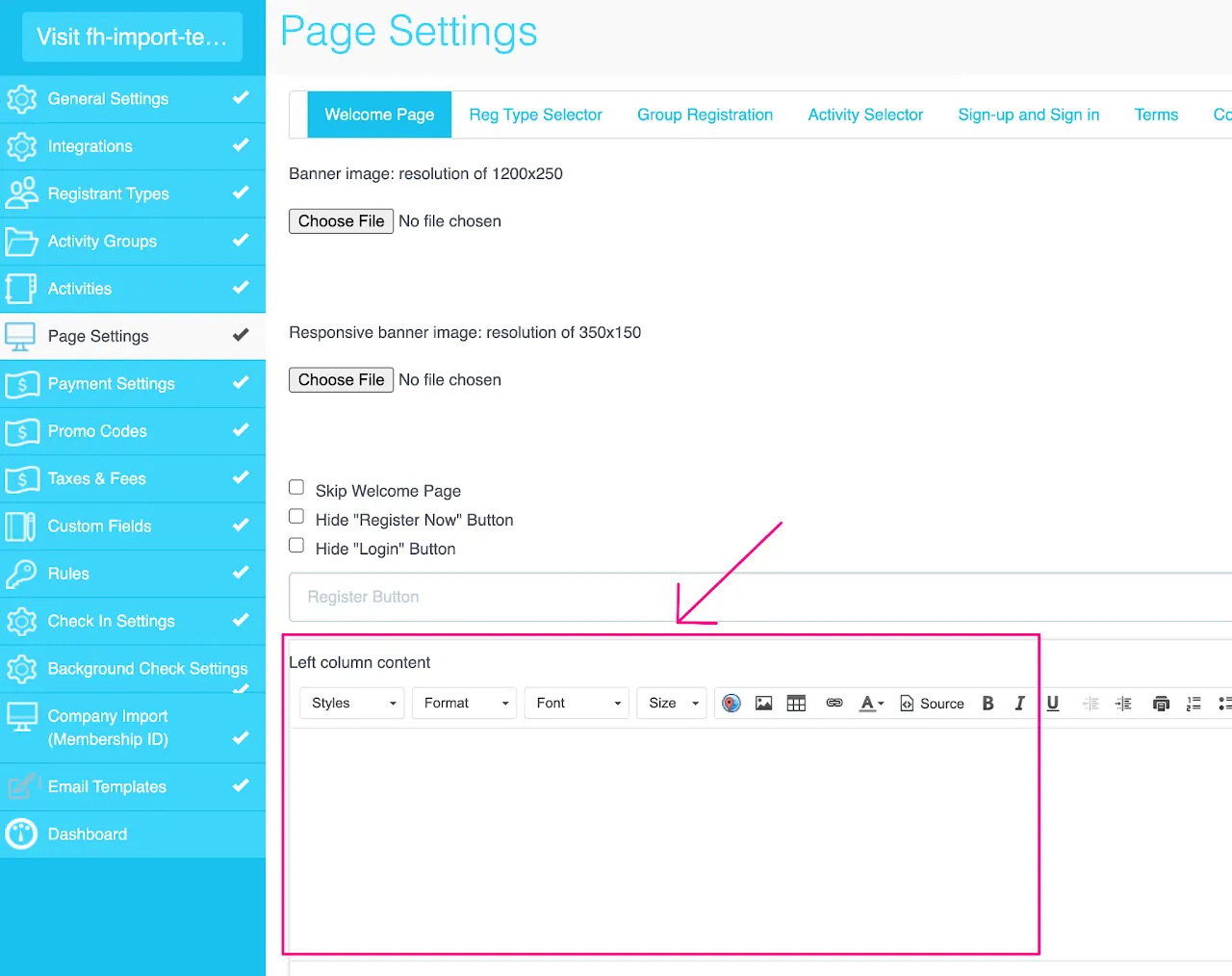Viewport: 1232px width, 976px height.
Task: Apply underline formatting
Action: tap(1053, 704)
